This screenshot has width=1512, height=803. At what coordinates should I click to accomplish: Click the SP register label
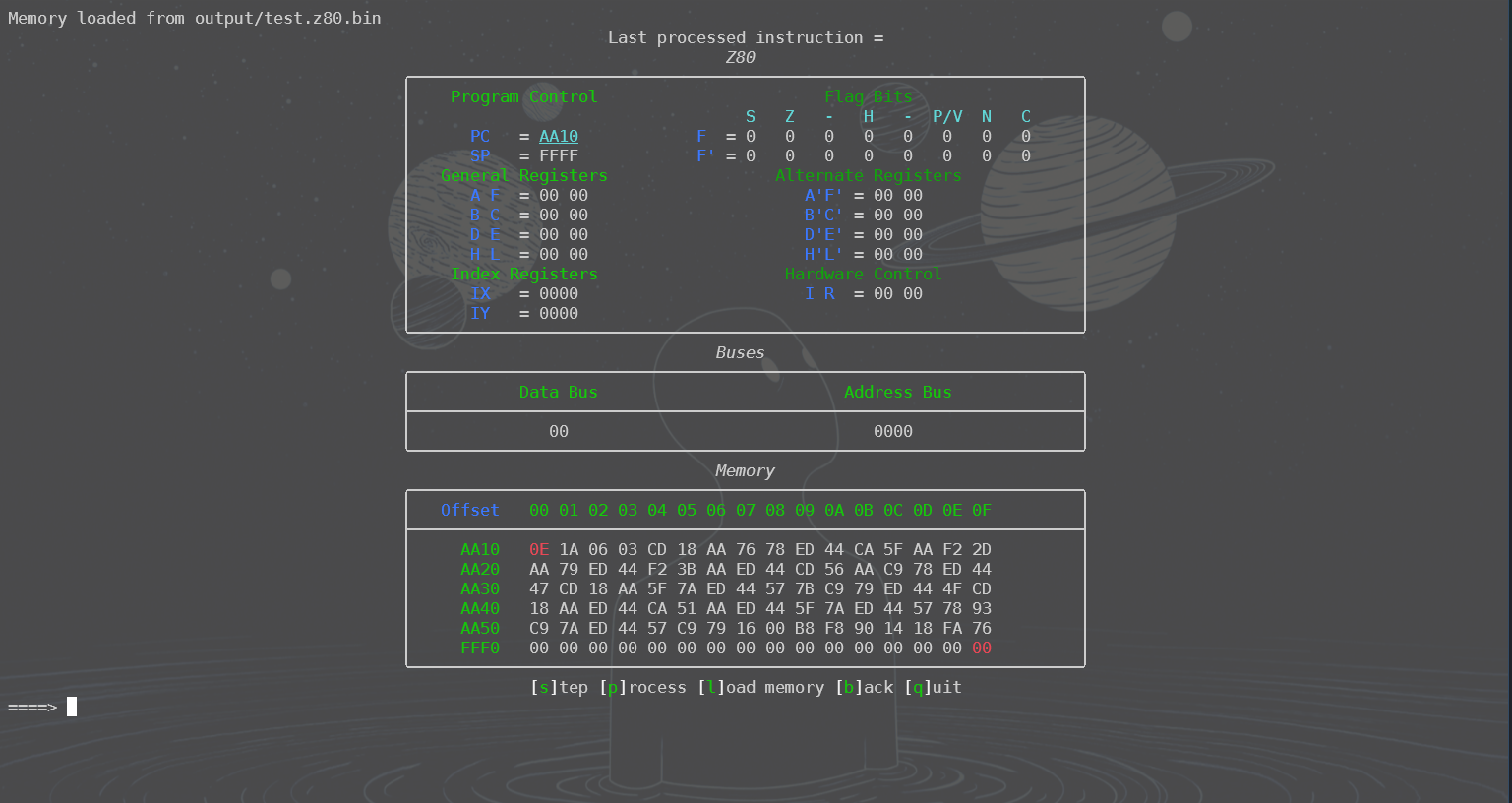(480, 155)
